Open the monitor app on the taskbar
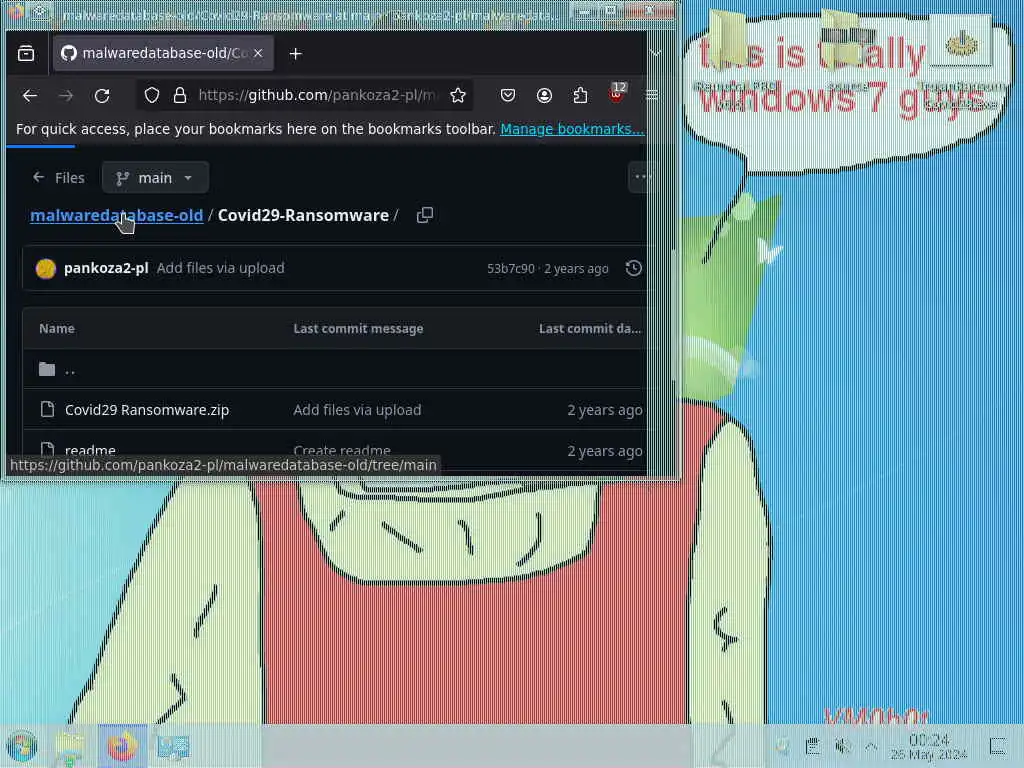This screenshot has width=1024, height=768. point(173,746)
